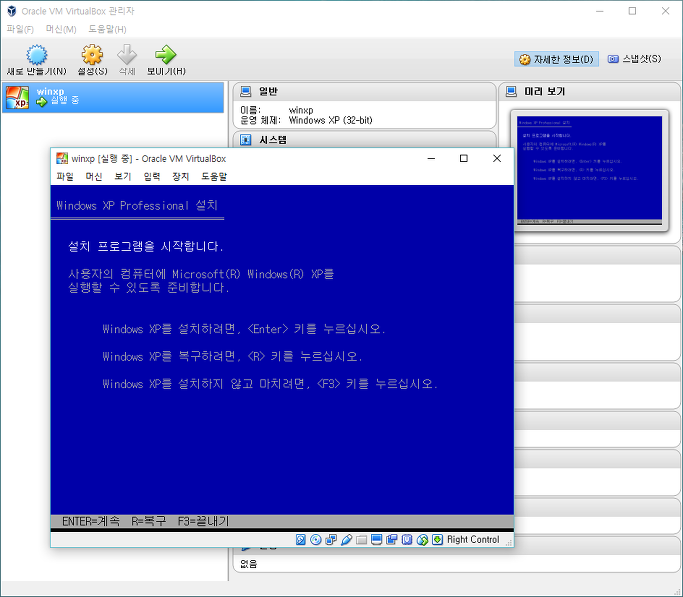Click the optical disc status icon

[x=316, y=540]
